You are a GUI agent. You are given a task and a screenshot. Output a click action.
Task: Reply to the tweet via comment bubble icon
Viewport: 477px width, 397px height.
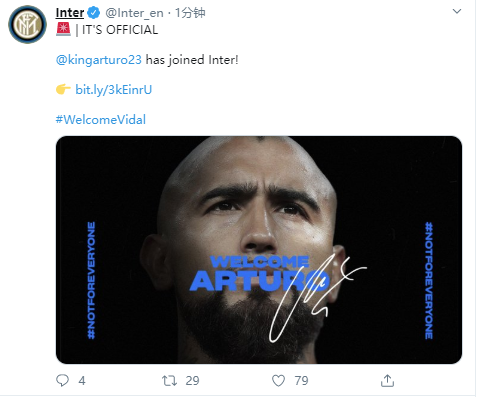pos(62,380)
